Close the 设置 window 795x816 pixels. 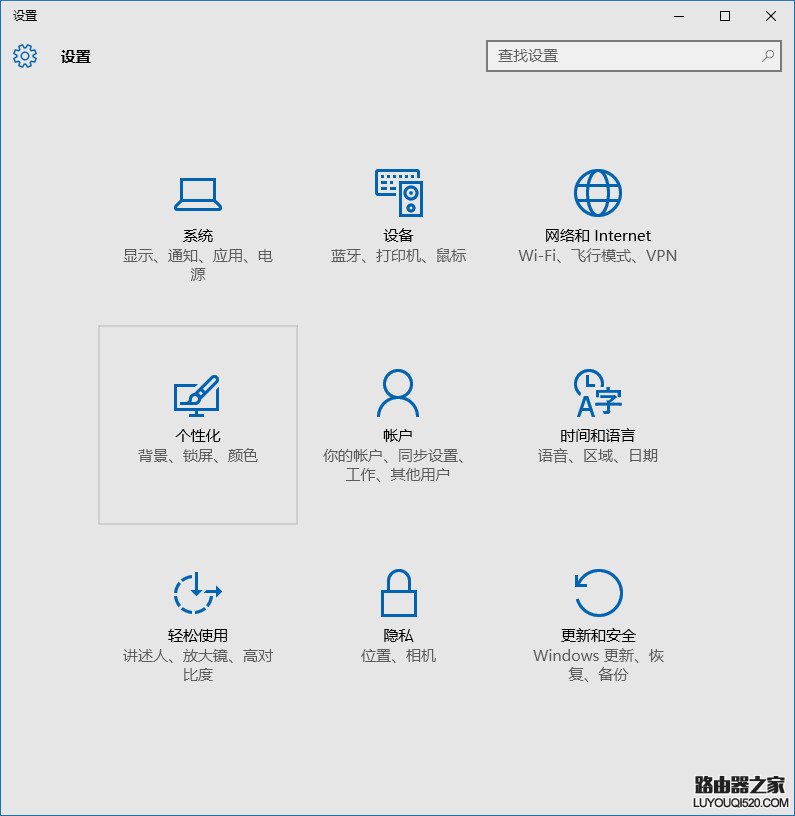click(771, 16)
